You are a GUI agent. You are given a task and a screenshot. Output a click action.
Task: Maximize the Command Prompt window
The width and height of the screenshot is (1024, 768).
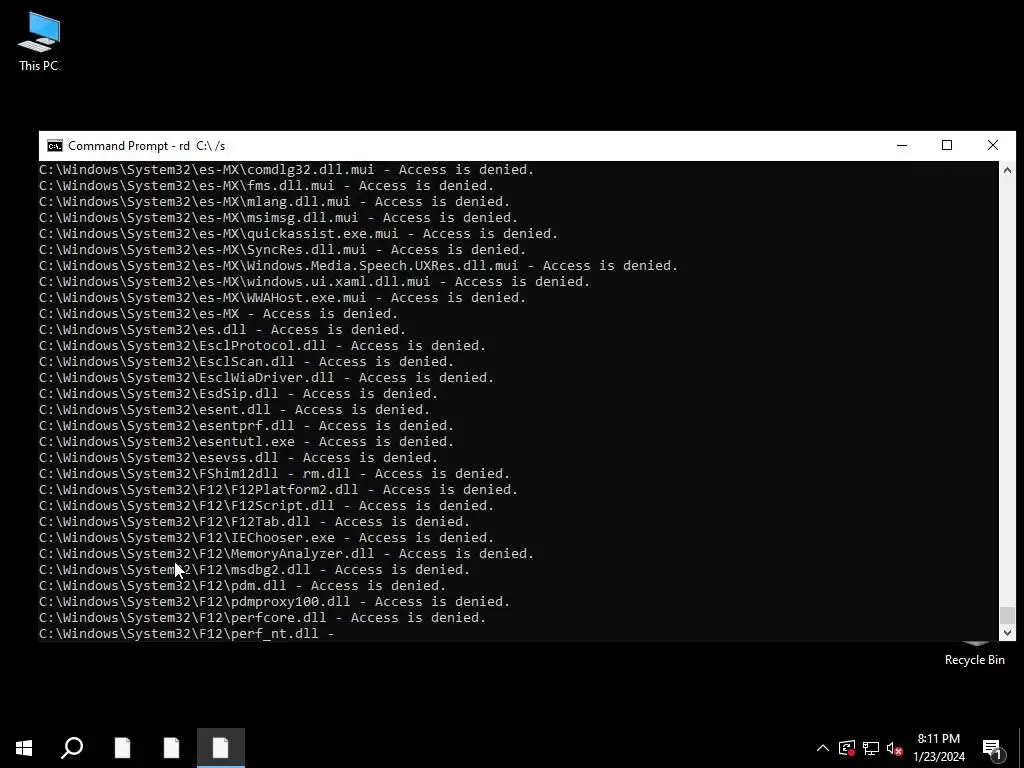point(947,146)
